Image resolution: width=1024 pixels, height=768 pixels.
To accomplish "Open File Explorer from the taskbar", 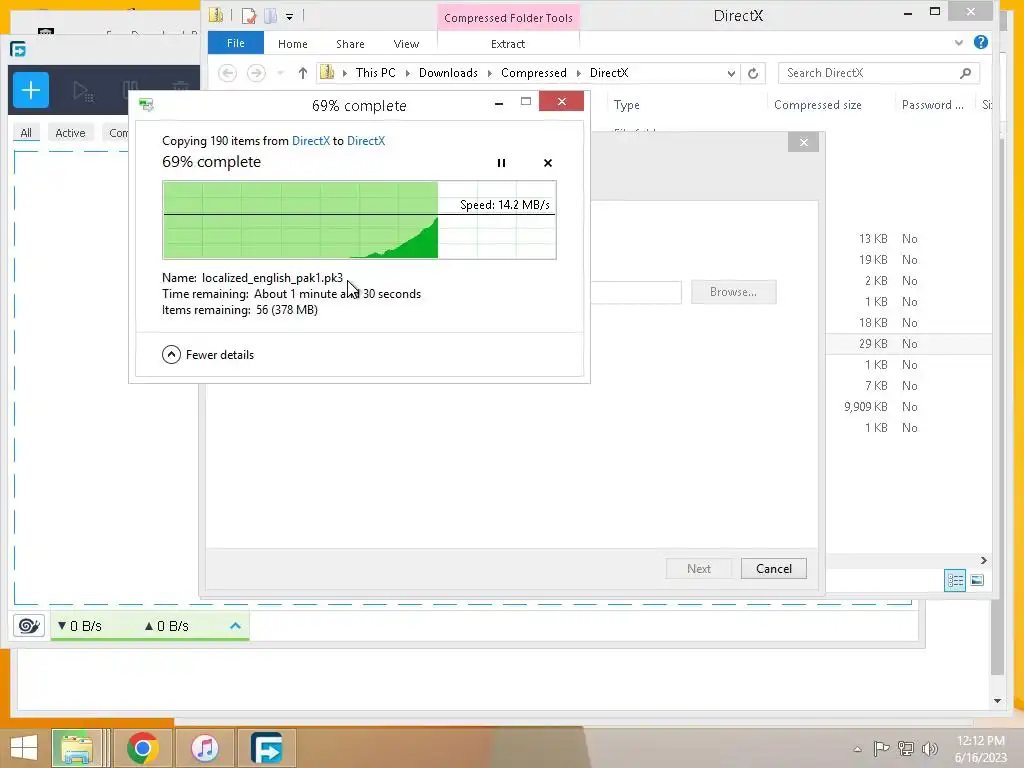I will pos(76,748).
